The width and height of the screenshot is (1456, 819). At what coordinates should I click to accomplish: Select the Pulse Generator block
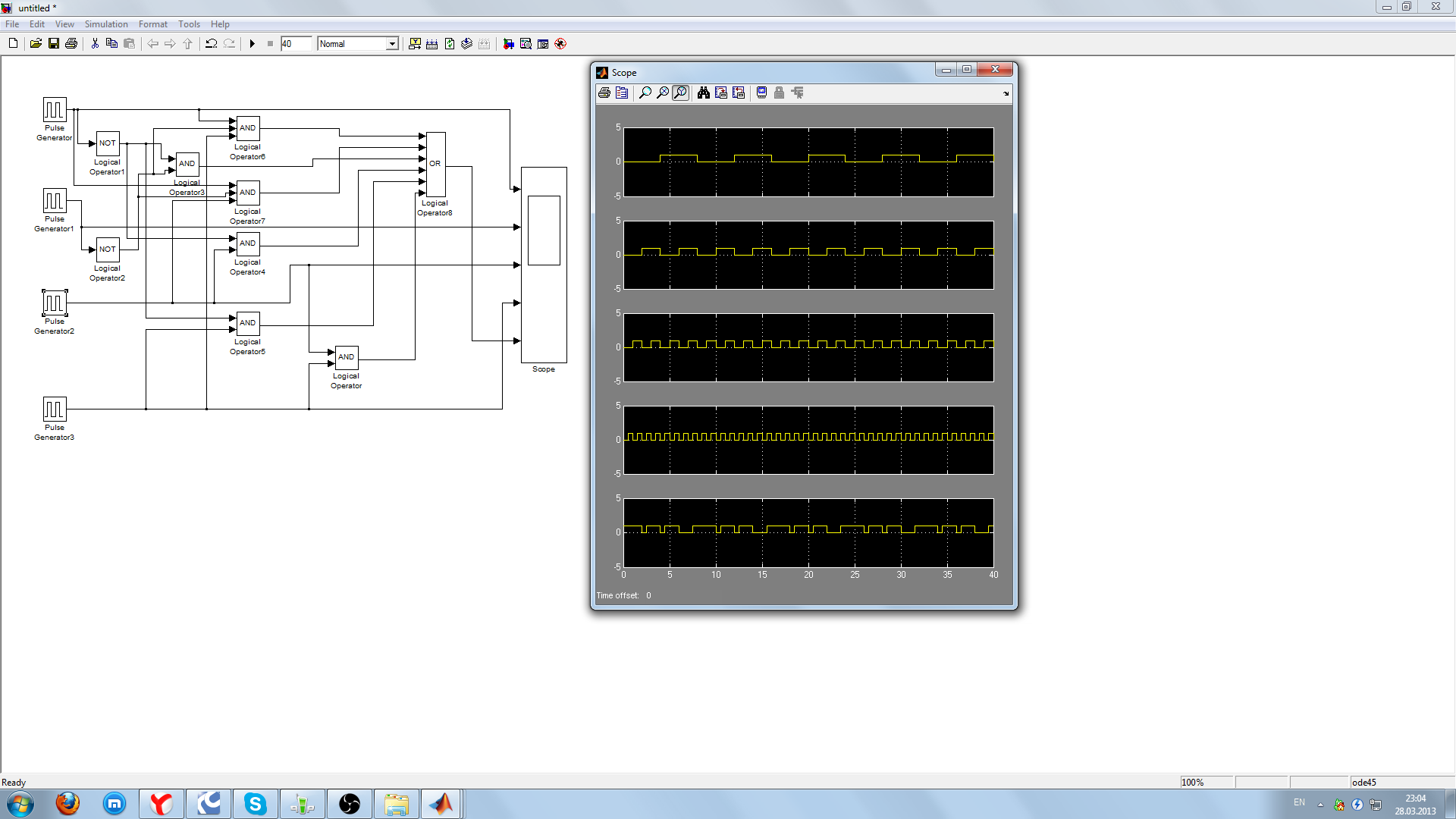click(x=55, y=110)
